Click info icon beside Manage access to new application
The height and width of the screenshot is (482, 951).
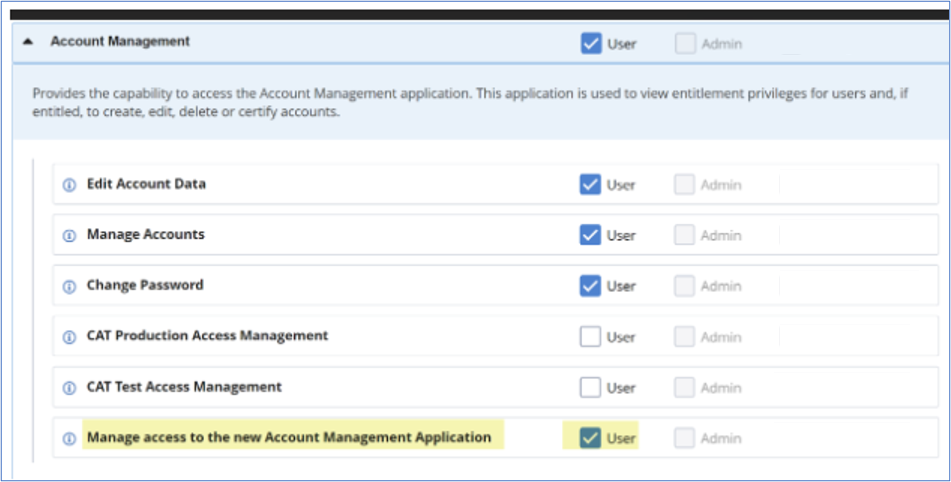pos(70,438)
